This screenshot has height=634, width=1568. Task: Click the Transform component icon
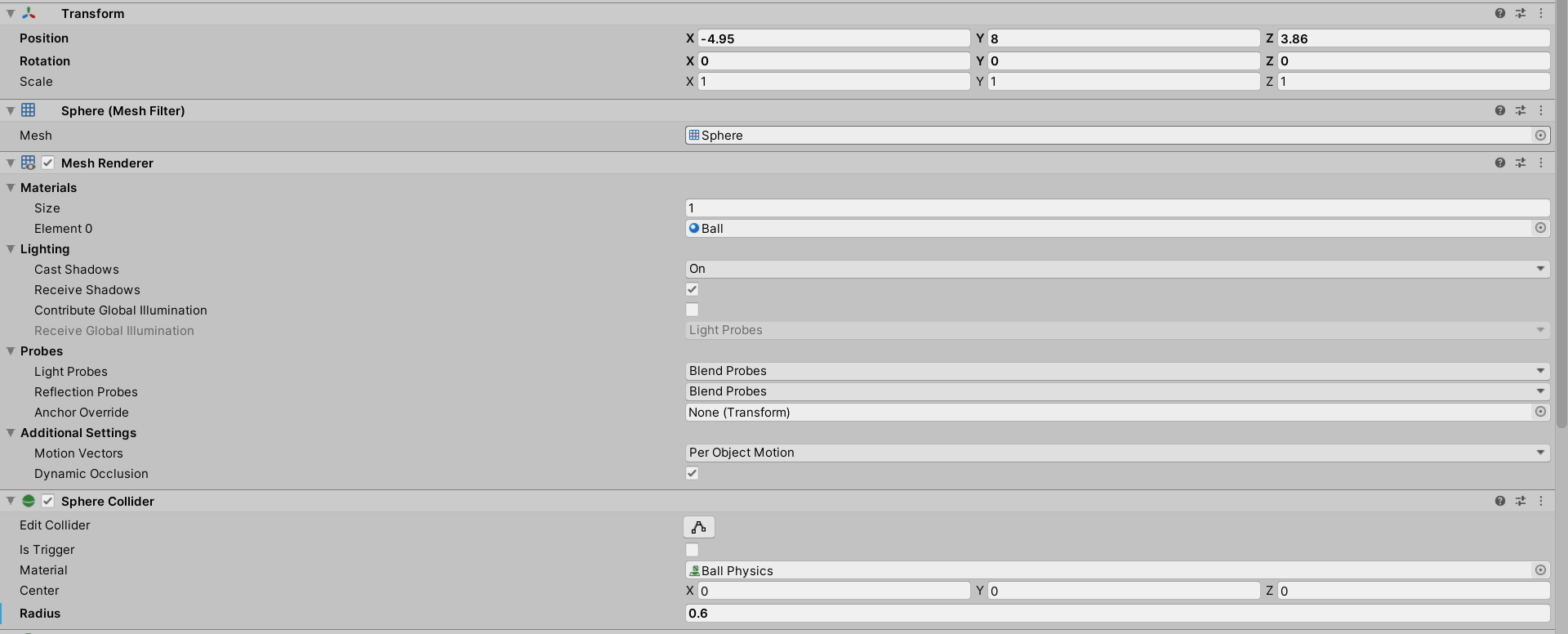coord(29,13)
